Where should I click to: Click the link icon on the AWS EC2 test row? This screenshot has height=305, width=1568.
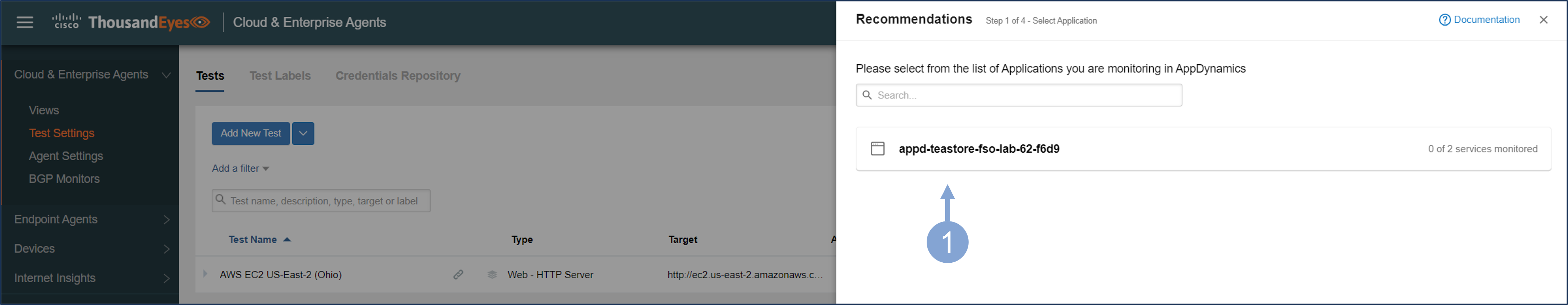tap(459, 274)
